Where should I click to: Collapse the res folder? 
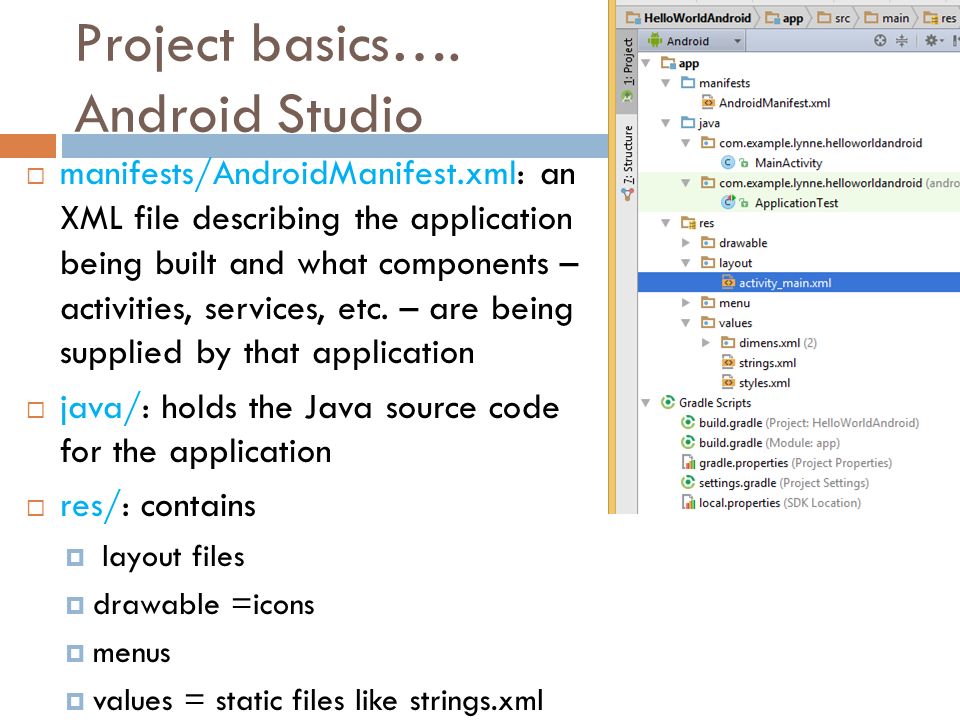[666, 223]
